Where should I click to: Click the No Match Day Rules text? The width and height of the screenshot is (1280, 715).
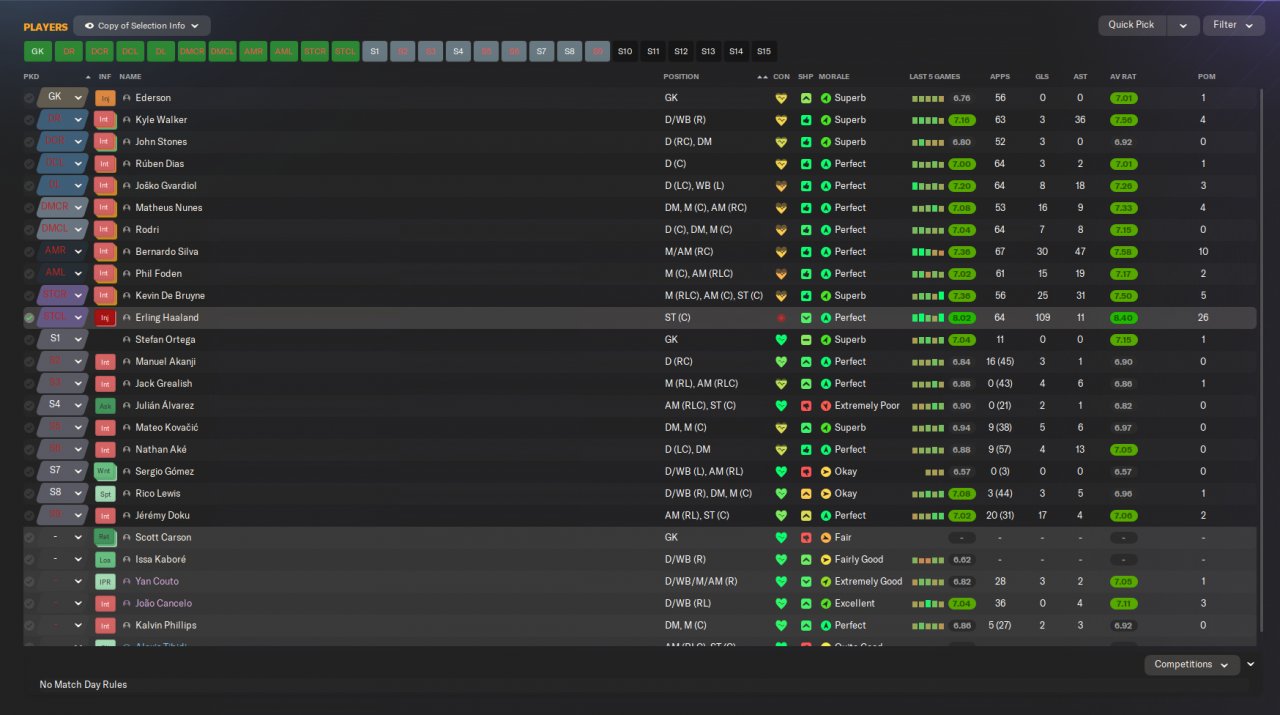(x=83, y=685)
